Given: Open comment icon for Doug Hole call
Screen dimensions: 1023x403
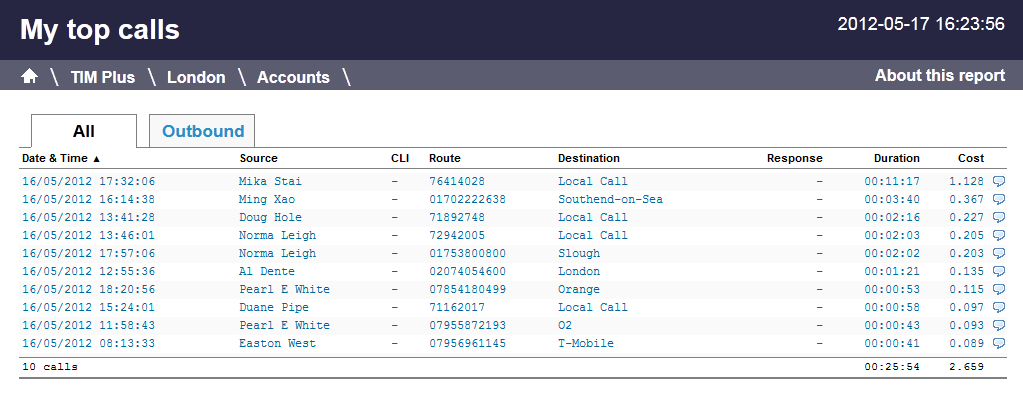Looking at the screenshot, I should click(998, 217).
